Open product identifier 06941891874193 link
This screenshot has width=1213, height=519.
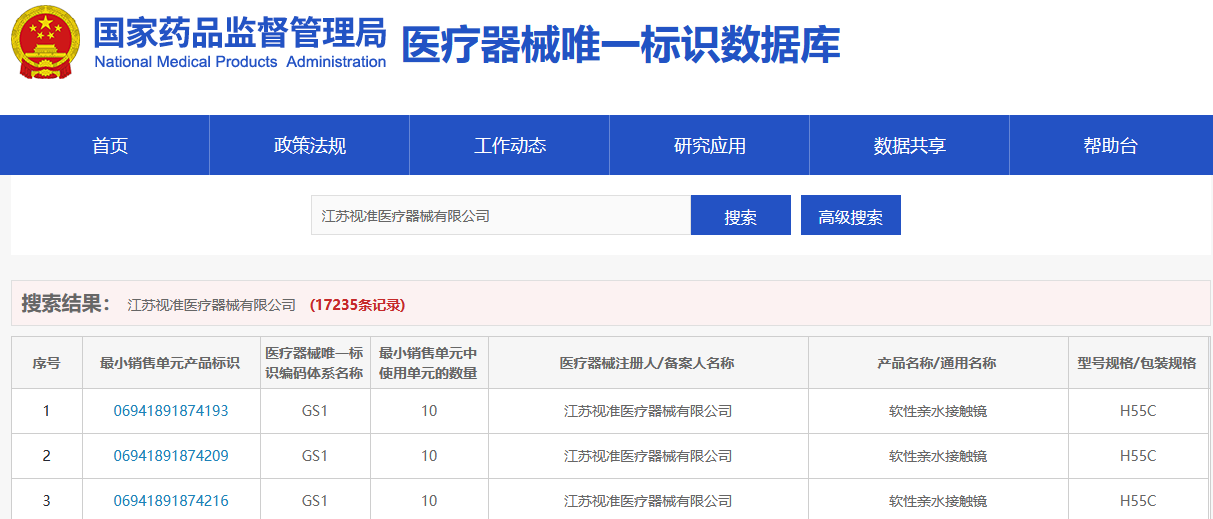click(x=171, y=411)
